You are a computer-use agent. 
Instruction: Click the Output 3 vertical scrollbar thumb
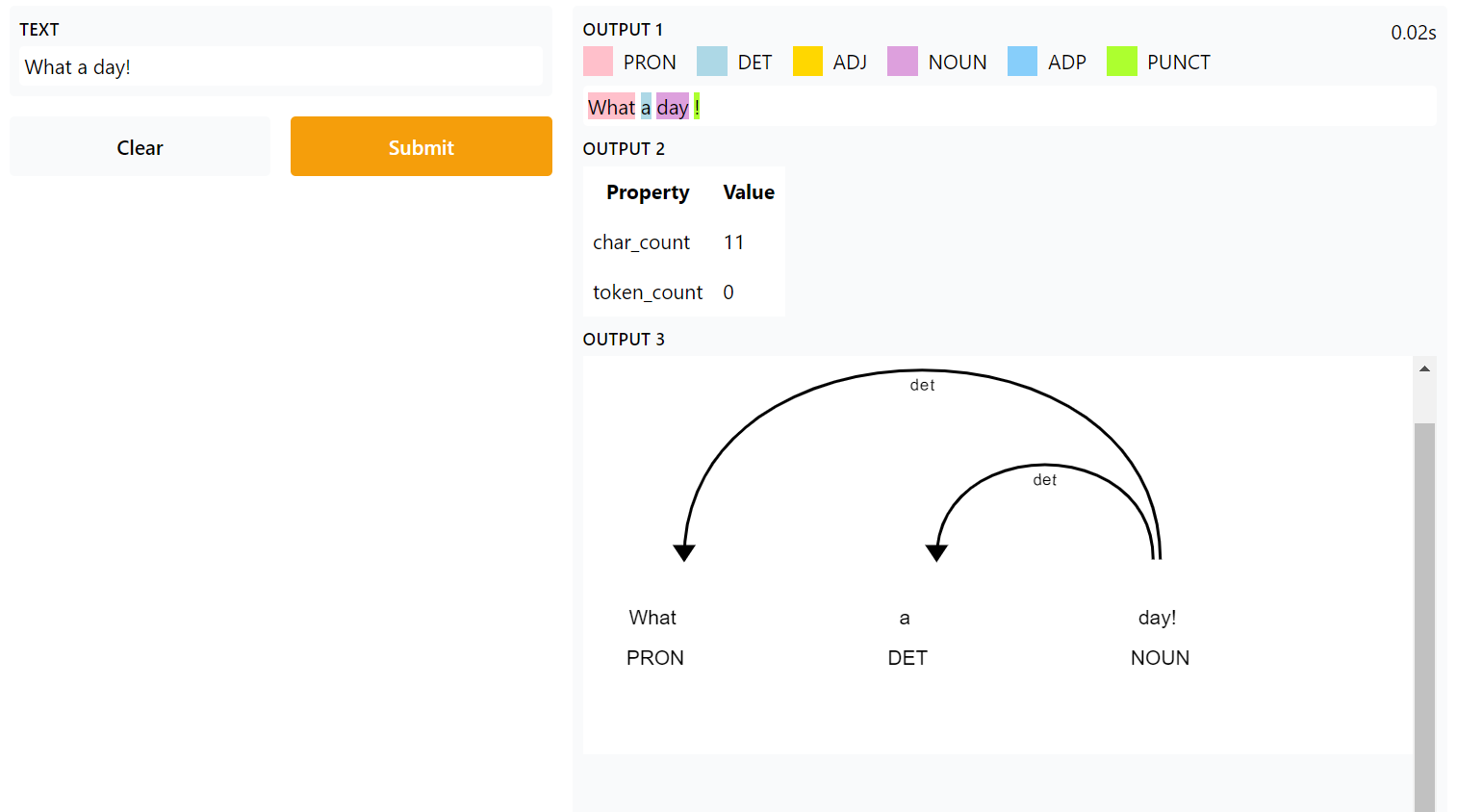pos(1424,616)
